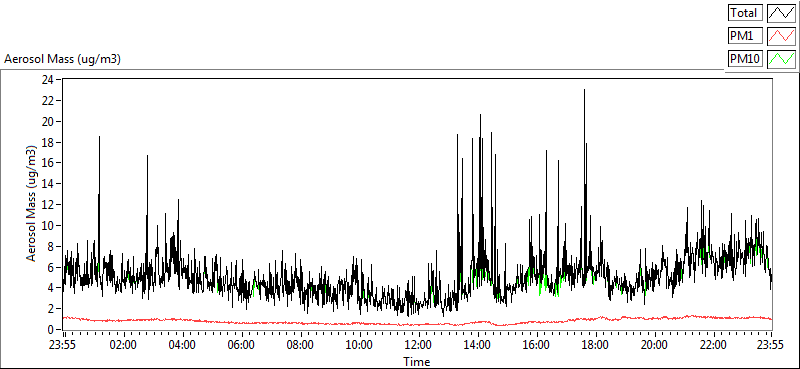The width and height of the screenshot is (800, 369).
Task: Click the 16 y-axis tick label
Action: coord(48,163)
